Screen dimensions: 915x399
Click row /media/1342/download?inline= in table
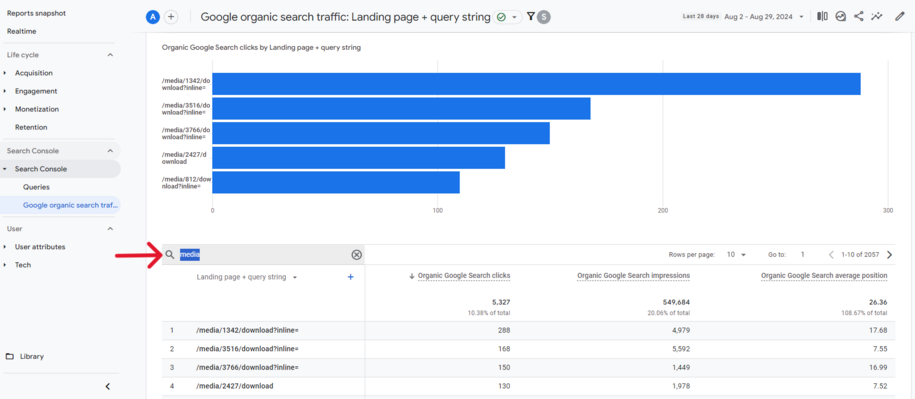(x=247, y=331)
